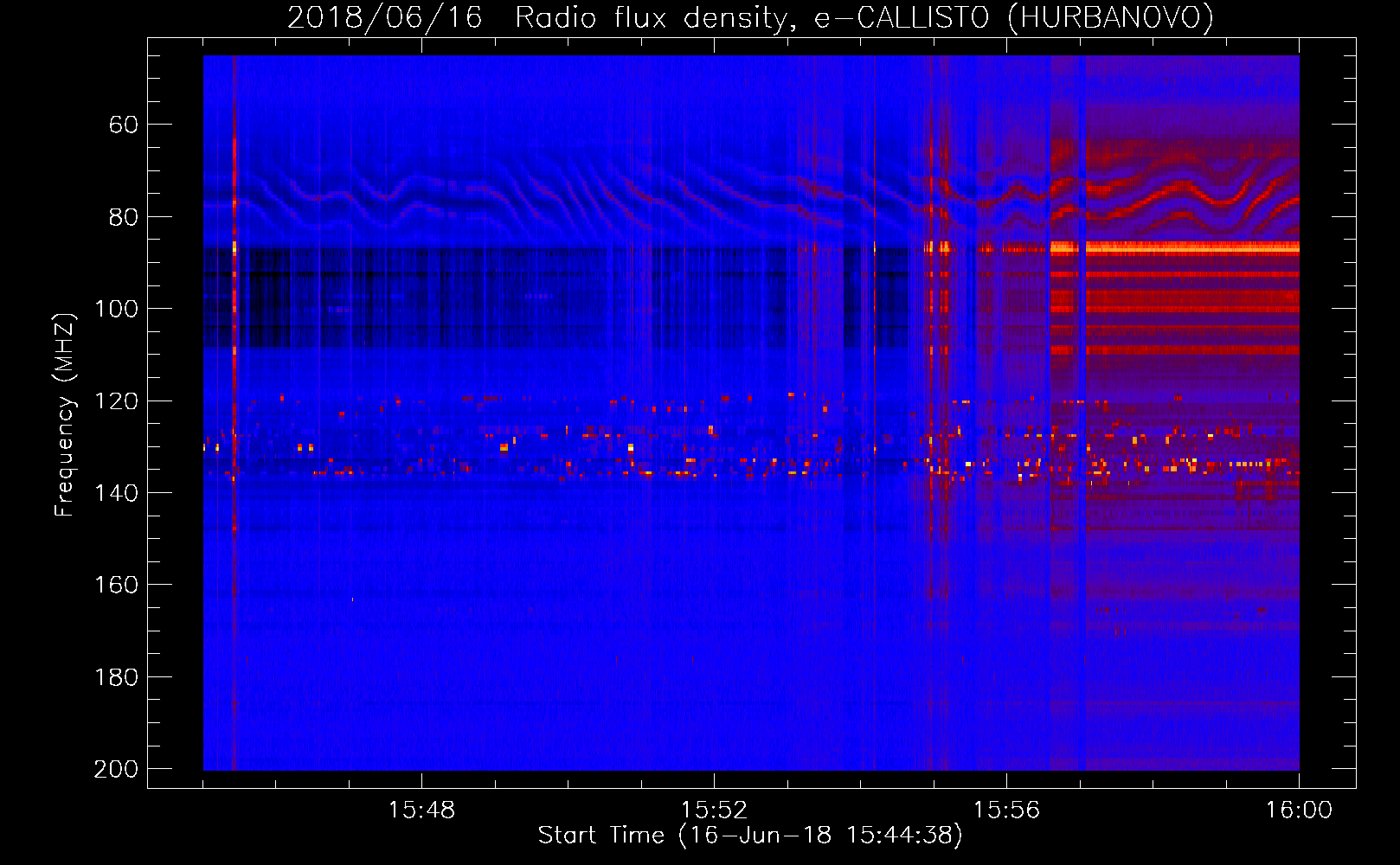Viewport: 1400px width, 865px height.
Task: Click the 'Frequency (MHZ)' axis label
Action: click(65, 414)
